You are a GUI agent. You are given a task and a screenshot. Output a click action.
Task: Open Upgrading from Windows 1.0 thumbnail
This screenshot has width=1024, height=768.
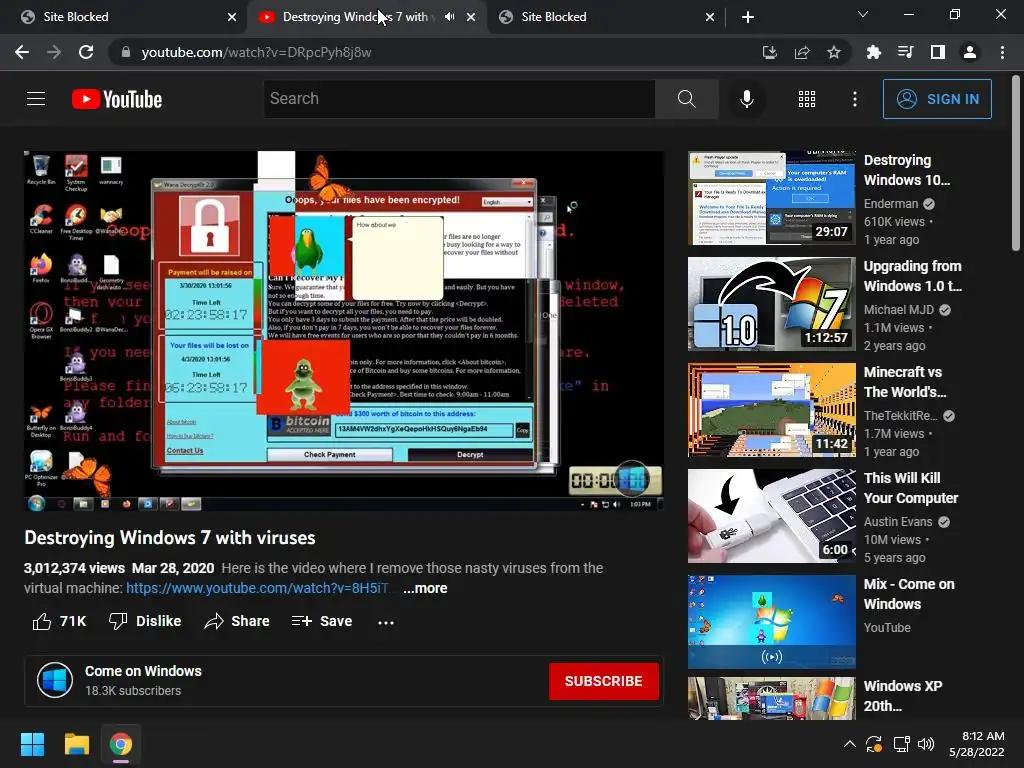point(771,304)
